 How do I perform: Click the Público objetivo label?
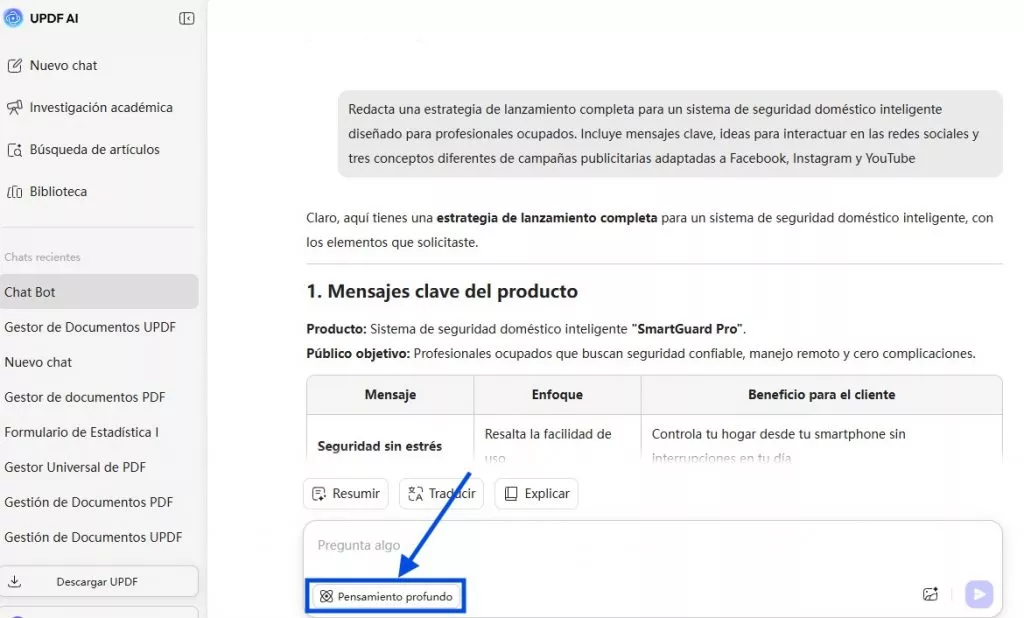pyautogui.click(x=358, y=354)
